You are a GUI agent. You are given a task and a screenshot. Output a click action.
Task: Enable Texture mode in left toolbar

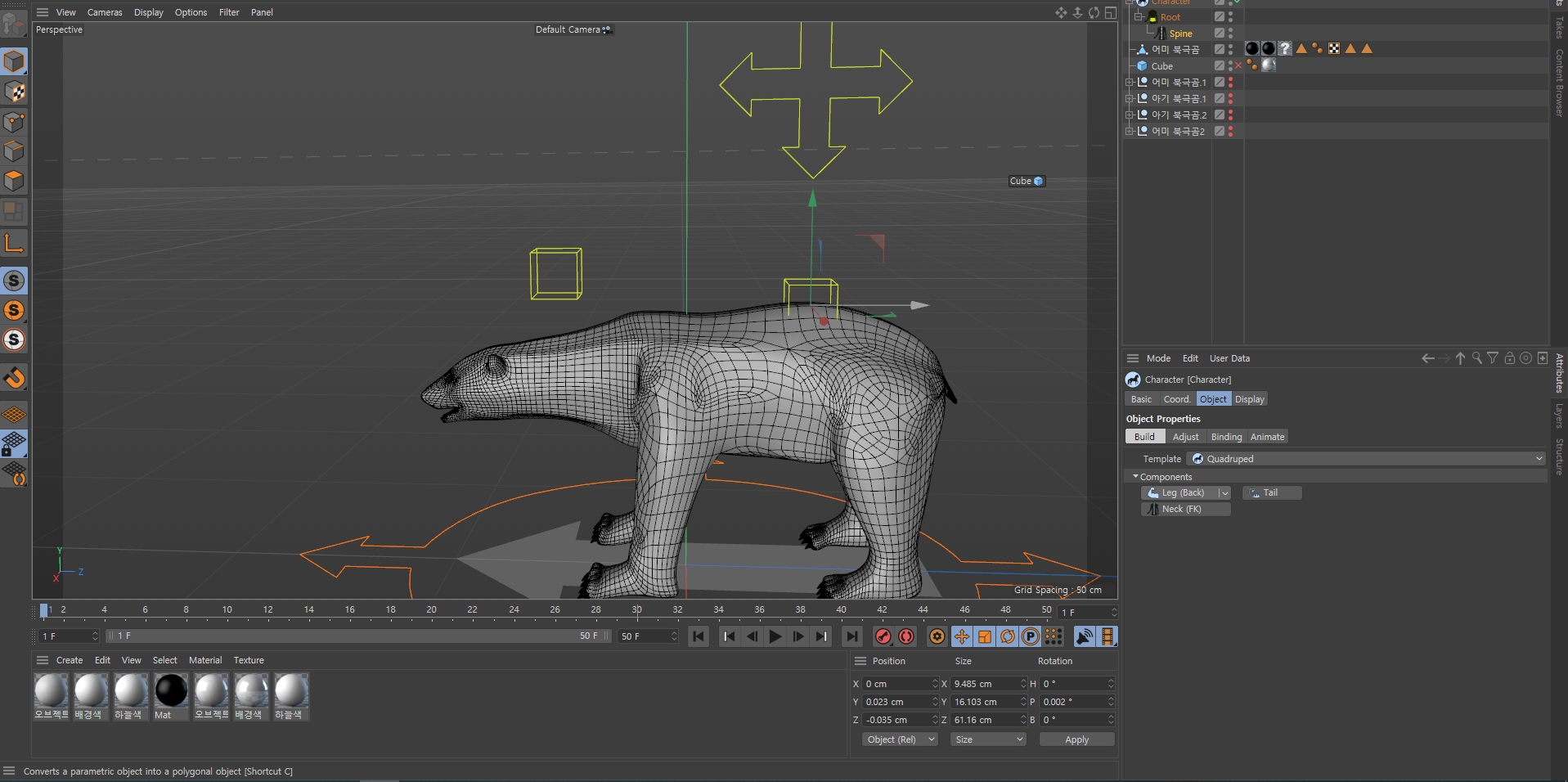point(14,92)
